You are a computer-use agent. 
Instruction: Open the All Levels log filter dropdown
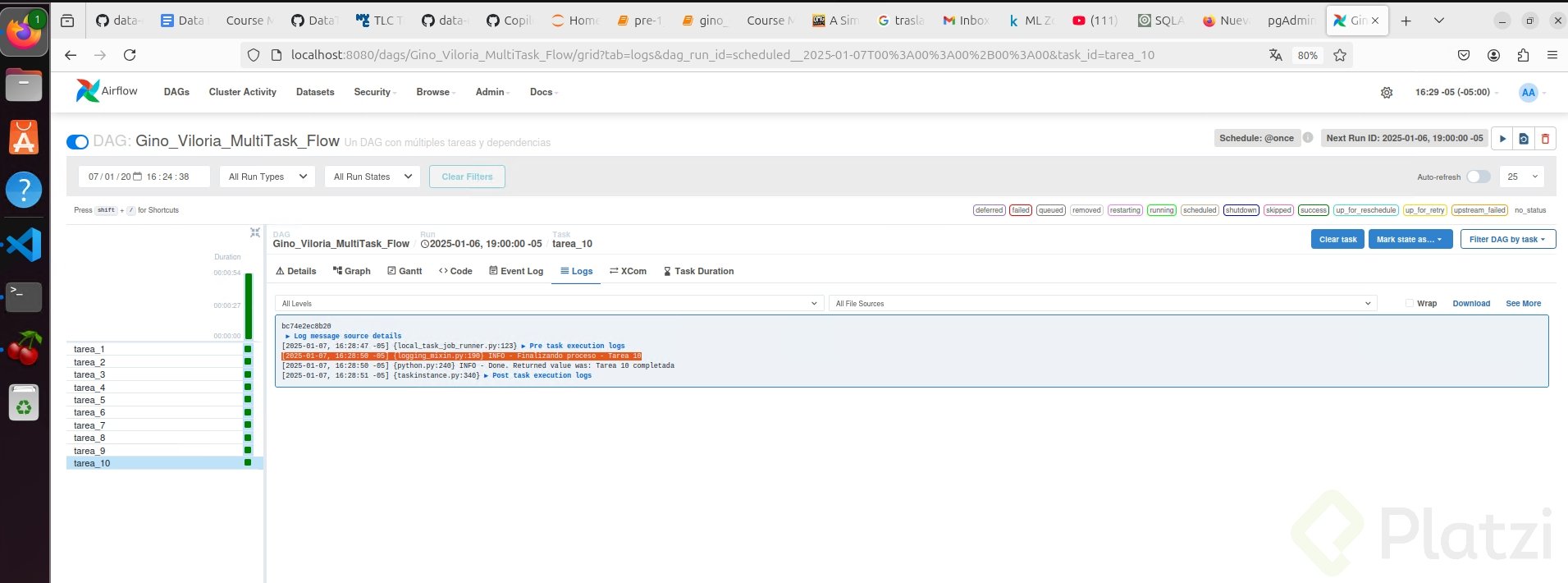tap(549, 303)
